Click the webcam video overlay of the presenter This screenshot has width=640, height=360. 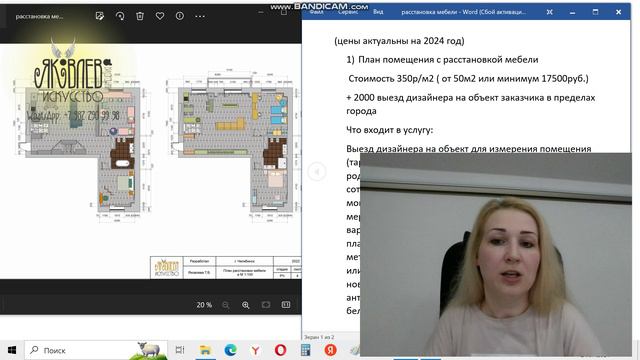pyautogui.click(x=496, y=255)
